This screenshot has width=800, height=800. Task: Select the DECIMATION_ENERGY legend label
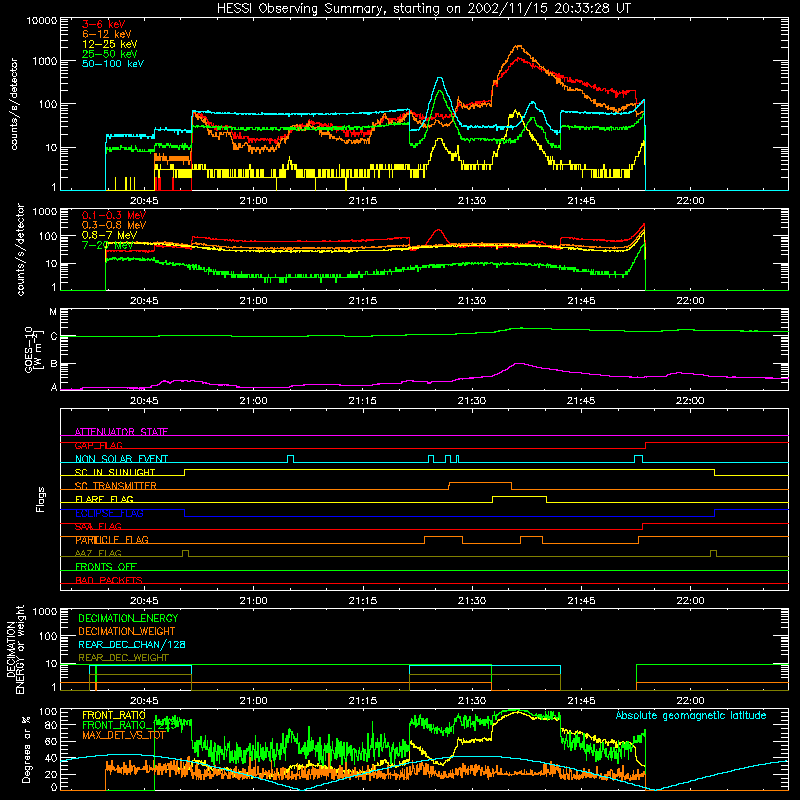pos(128,618)
